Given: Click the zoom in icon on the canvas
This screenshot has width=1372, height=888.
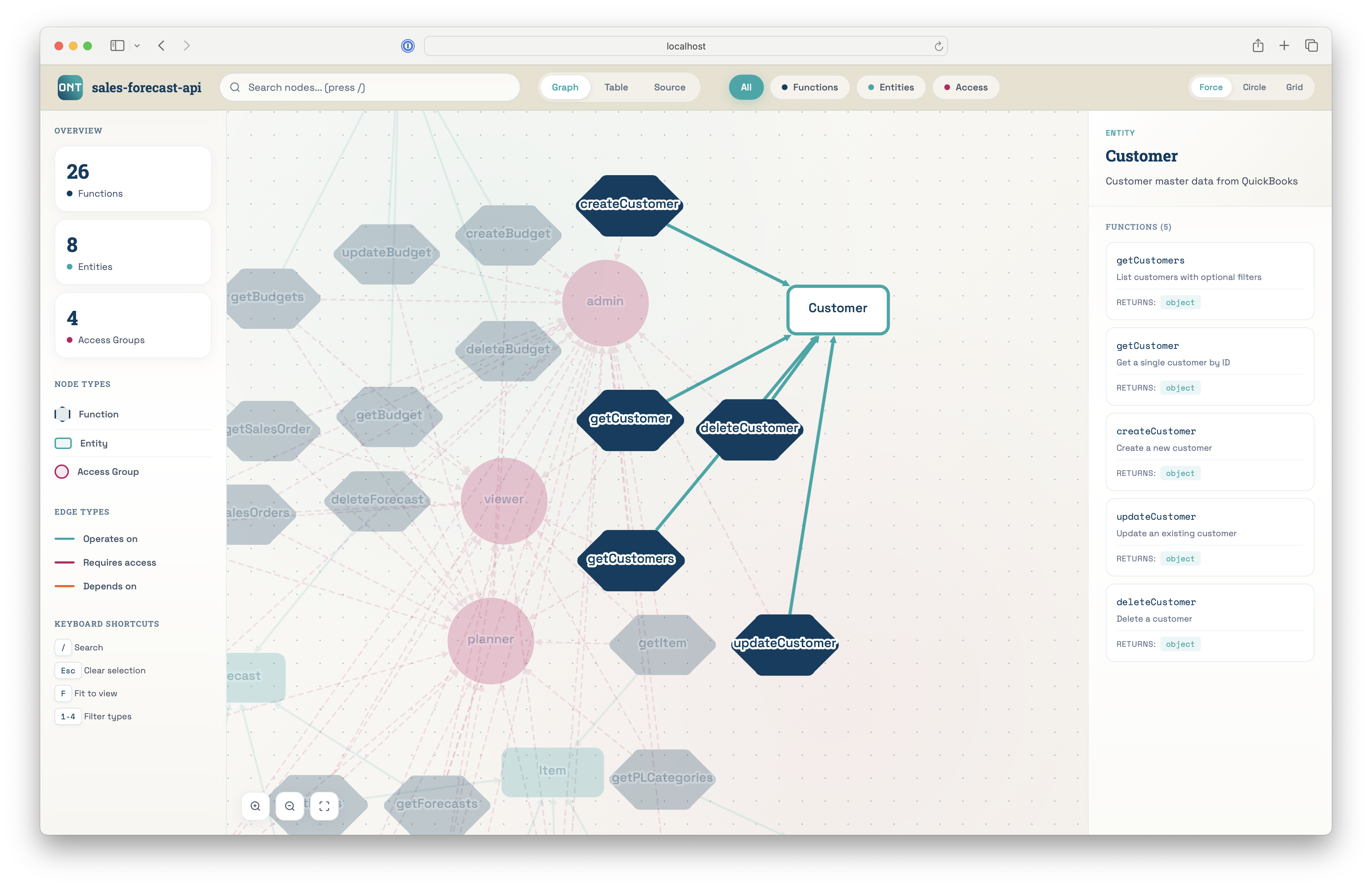Looking at the screenshot, I should (255, 806).
